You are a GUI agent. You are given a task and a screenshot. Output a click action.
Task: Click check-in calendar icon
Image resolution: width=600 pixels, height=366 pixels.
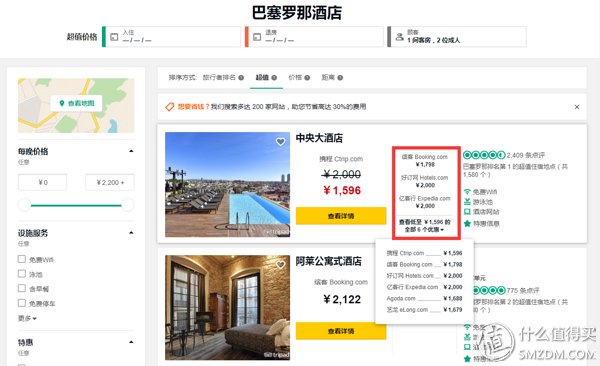click(x=114, y=37)
